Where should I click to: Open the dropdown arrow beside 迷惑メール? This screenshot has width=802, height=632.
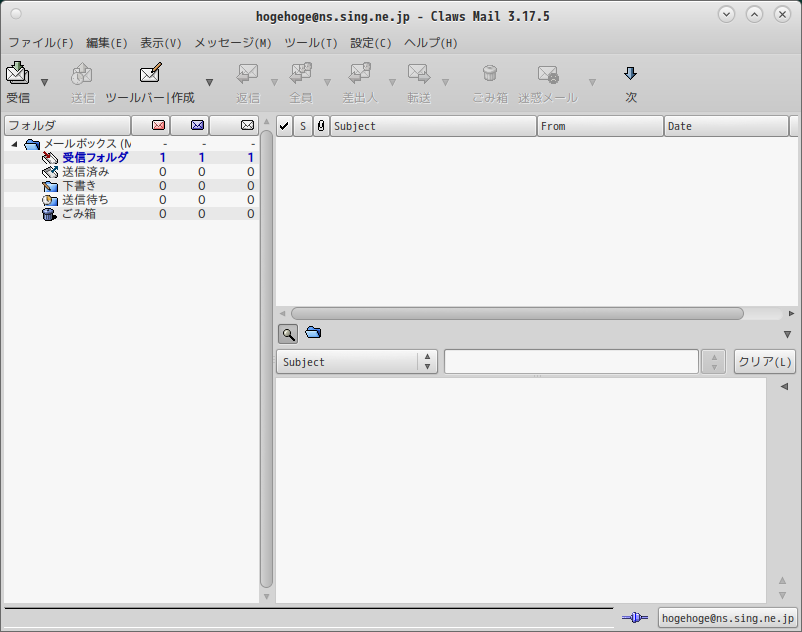click(x=592, y=82)
